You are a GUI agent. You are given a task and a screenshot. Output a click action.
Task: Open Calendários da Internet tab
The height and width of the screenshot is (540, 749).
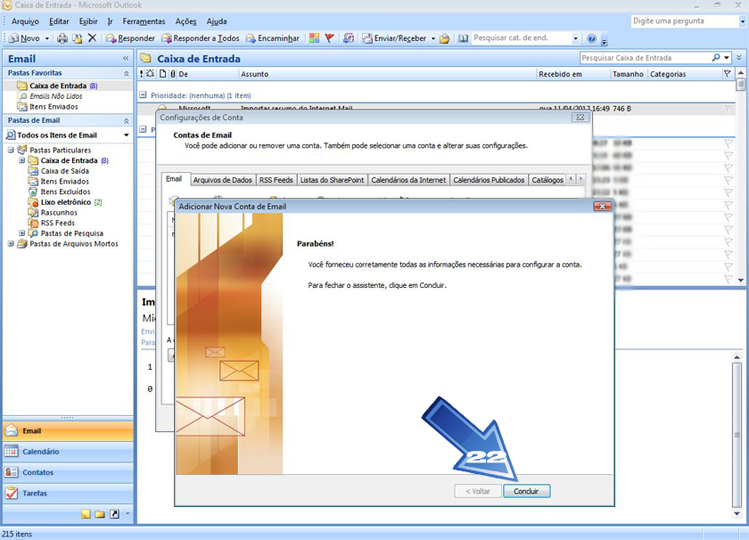(x=408, y=180)
